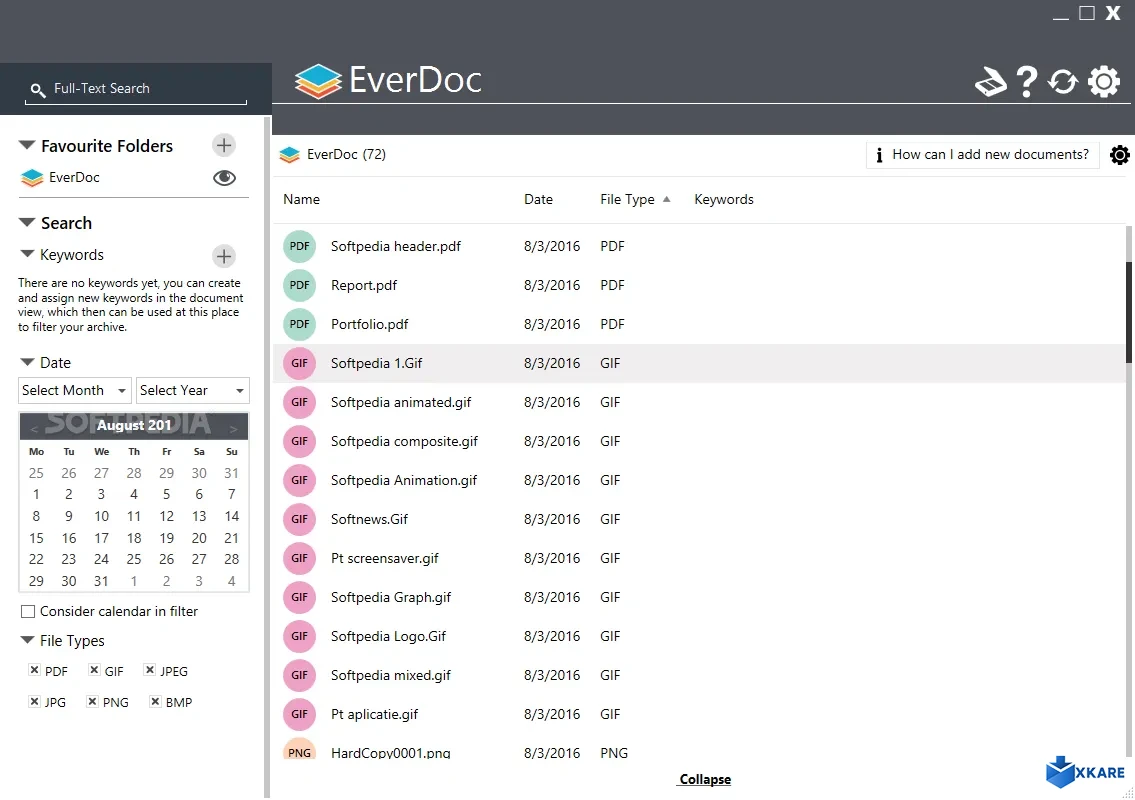1135x800 pixels.
Task: Open folder settings gear beside add documents hint
Action: click(x=1120, y=155)
